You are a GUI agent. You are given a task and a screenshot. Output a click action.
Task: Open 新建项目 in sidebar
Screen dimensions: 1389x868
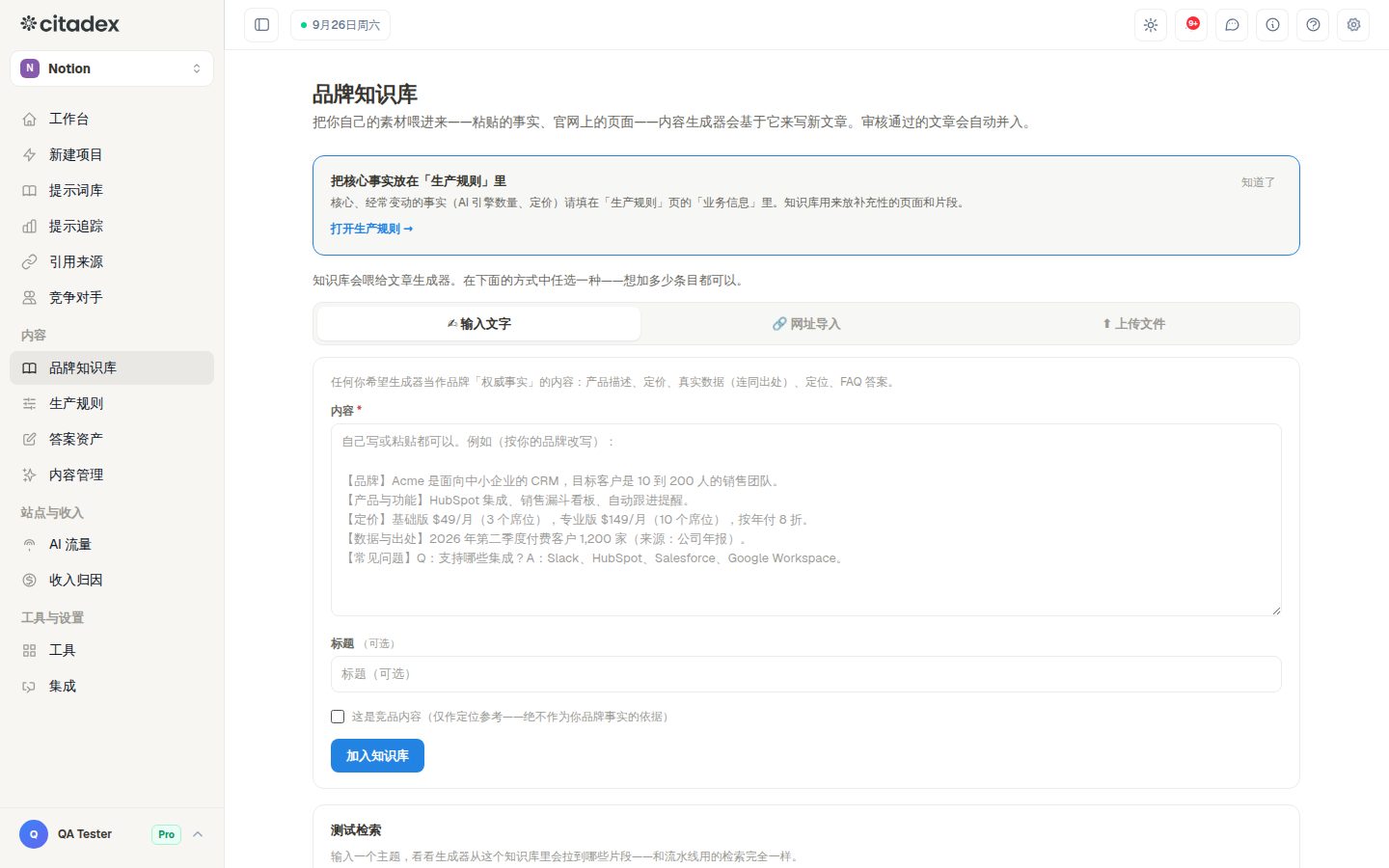pos(112,154)
